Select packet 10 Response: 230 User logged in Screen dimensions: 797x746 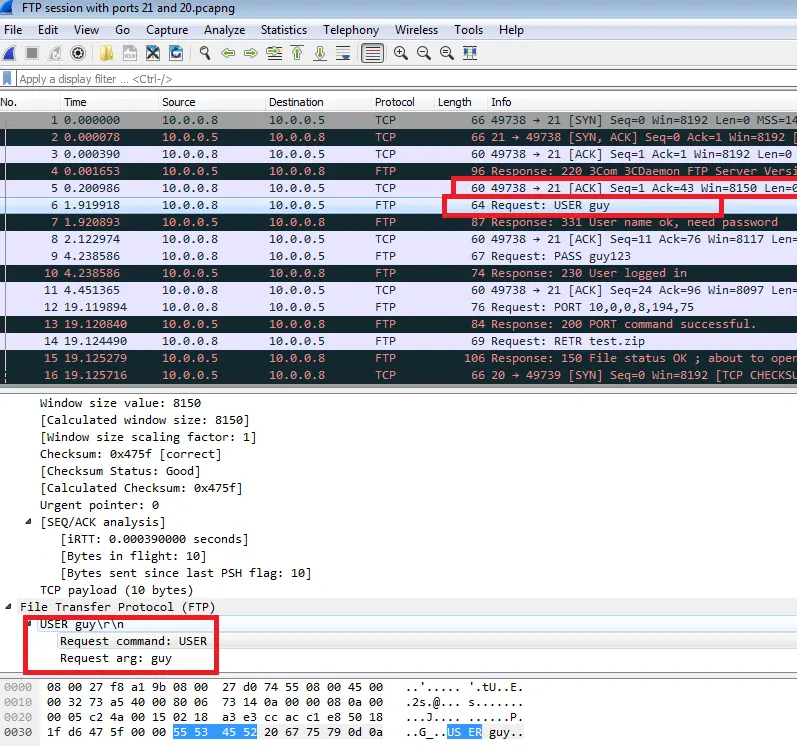coord(398,273)
